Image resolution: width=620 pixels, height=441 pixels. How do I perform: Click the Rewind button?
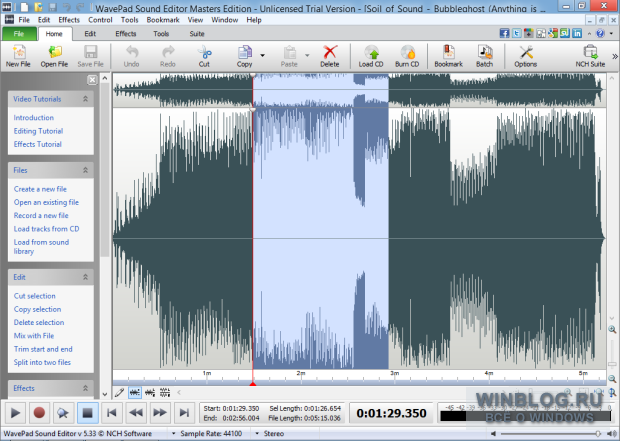click(x=136, y=413)
